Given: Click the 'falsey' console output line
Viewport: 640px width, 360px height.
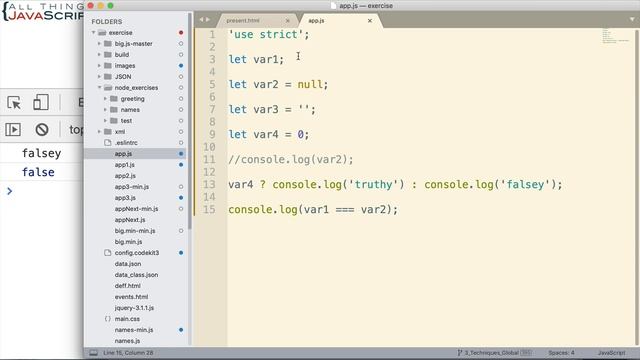Looking at the screenshot, I should coord(42,153).
